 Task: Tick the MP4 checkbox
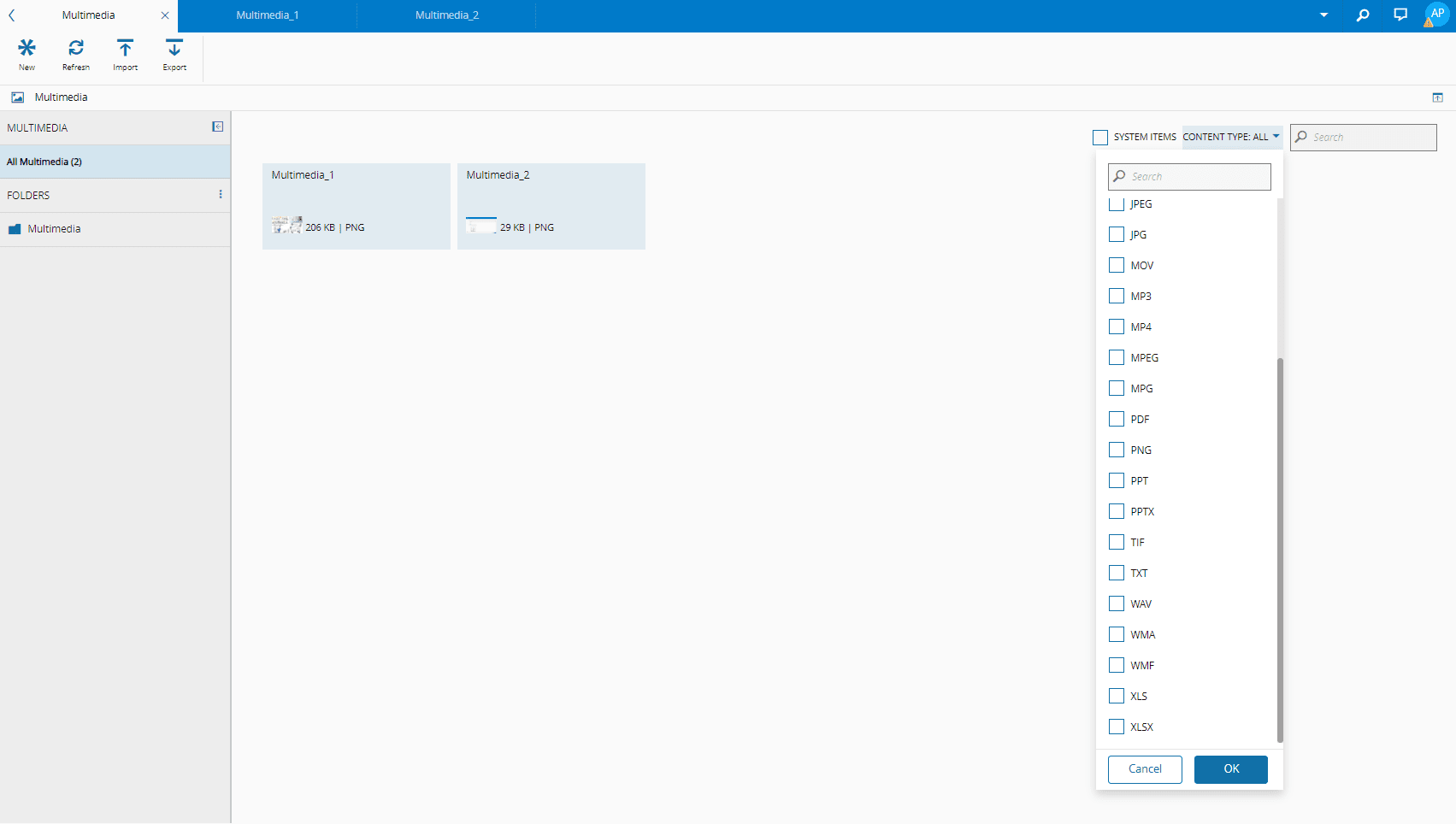(x=1117, y=327)
